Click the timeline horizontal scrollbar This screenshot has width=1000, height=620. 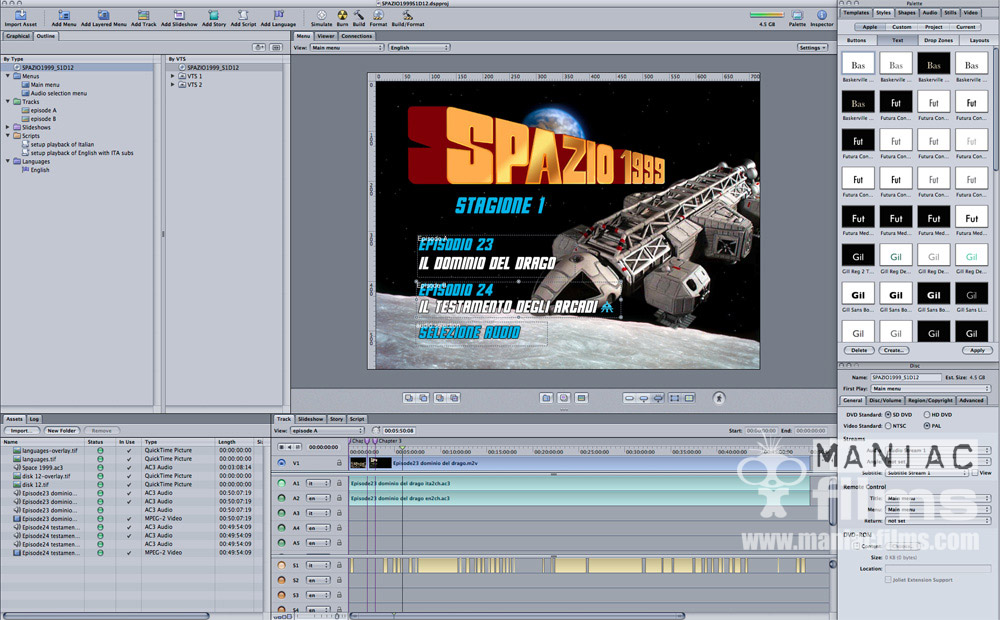[517, 616]
